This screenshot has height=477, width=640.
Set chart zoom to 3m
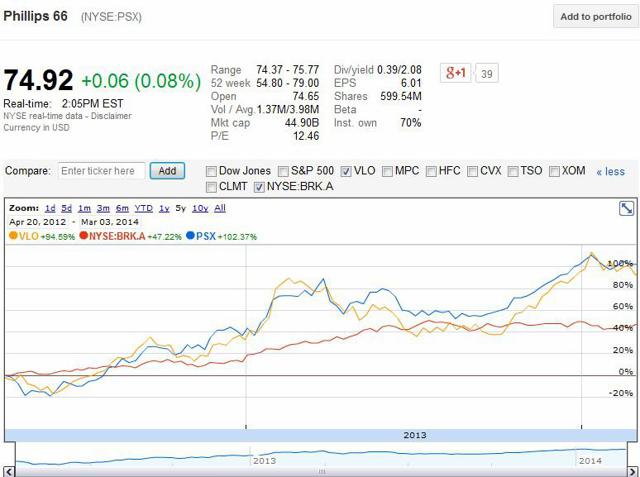tap(103, 208)
